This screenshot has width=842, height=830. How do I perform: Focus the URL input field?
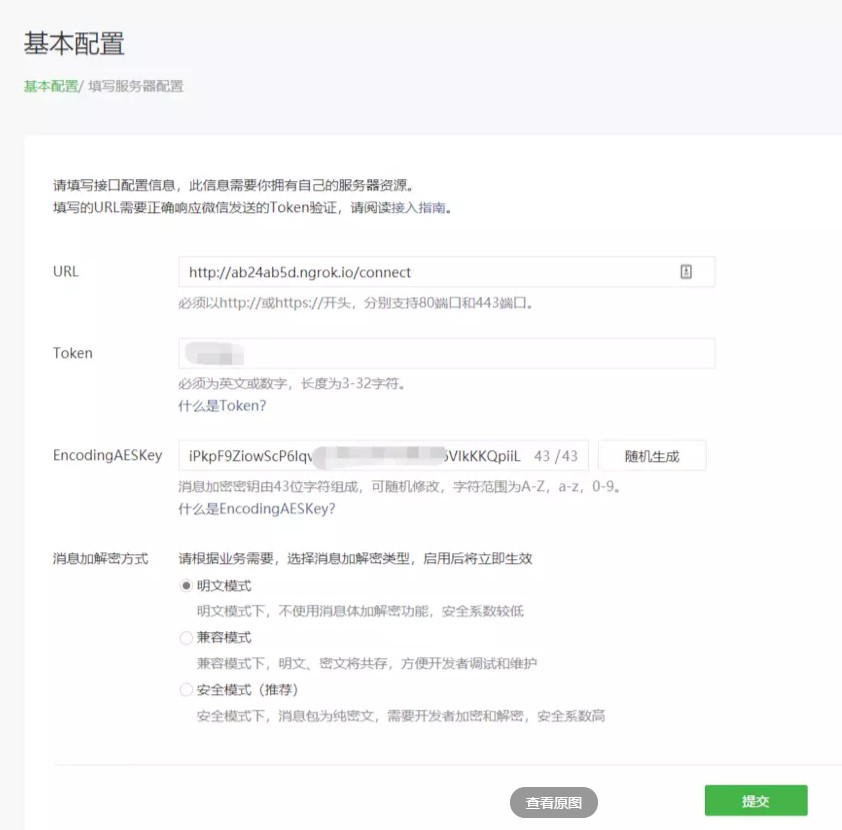[446, 272]
